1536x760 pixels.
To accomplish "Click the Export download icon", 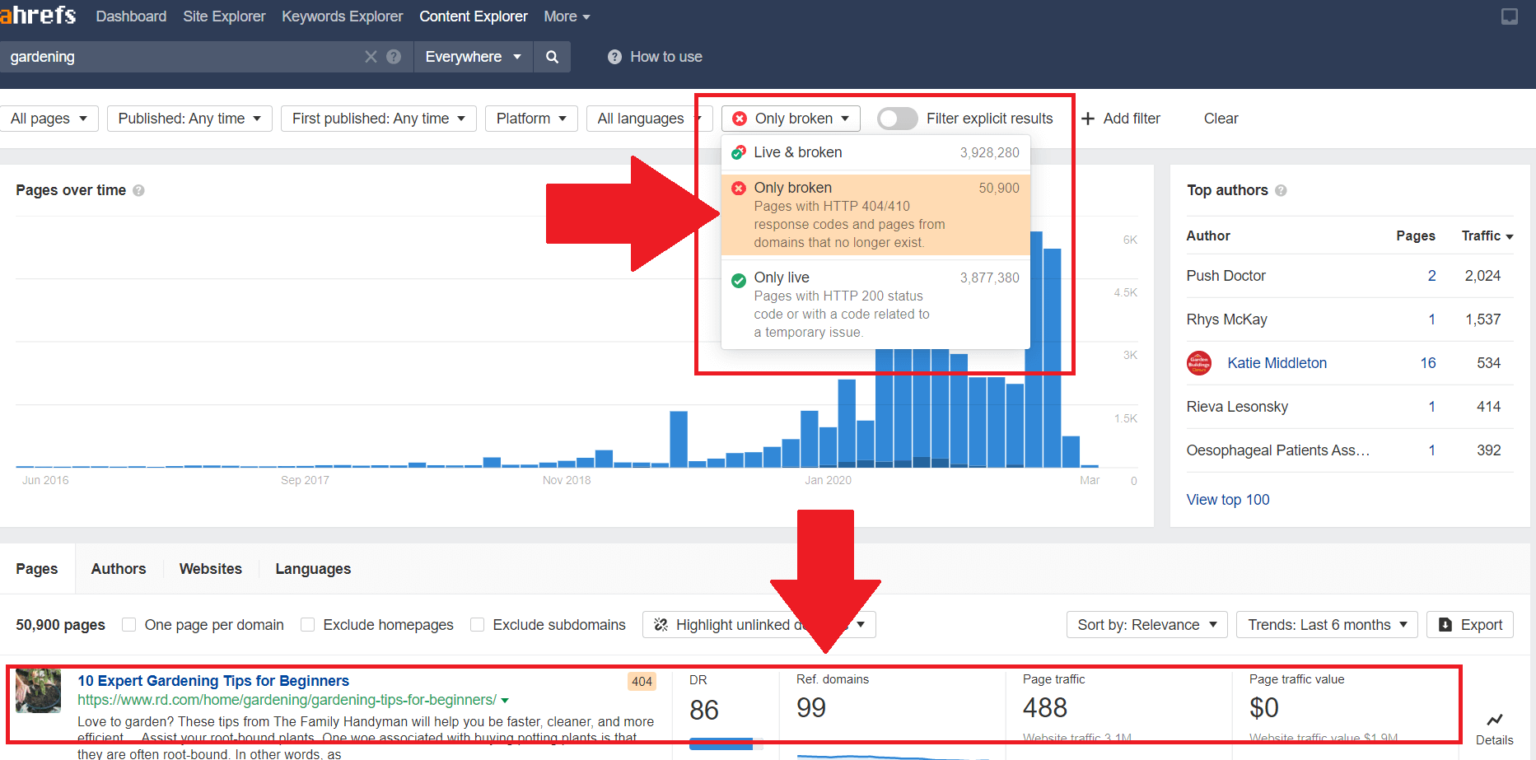I will click(1445, 625).
